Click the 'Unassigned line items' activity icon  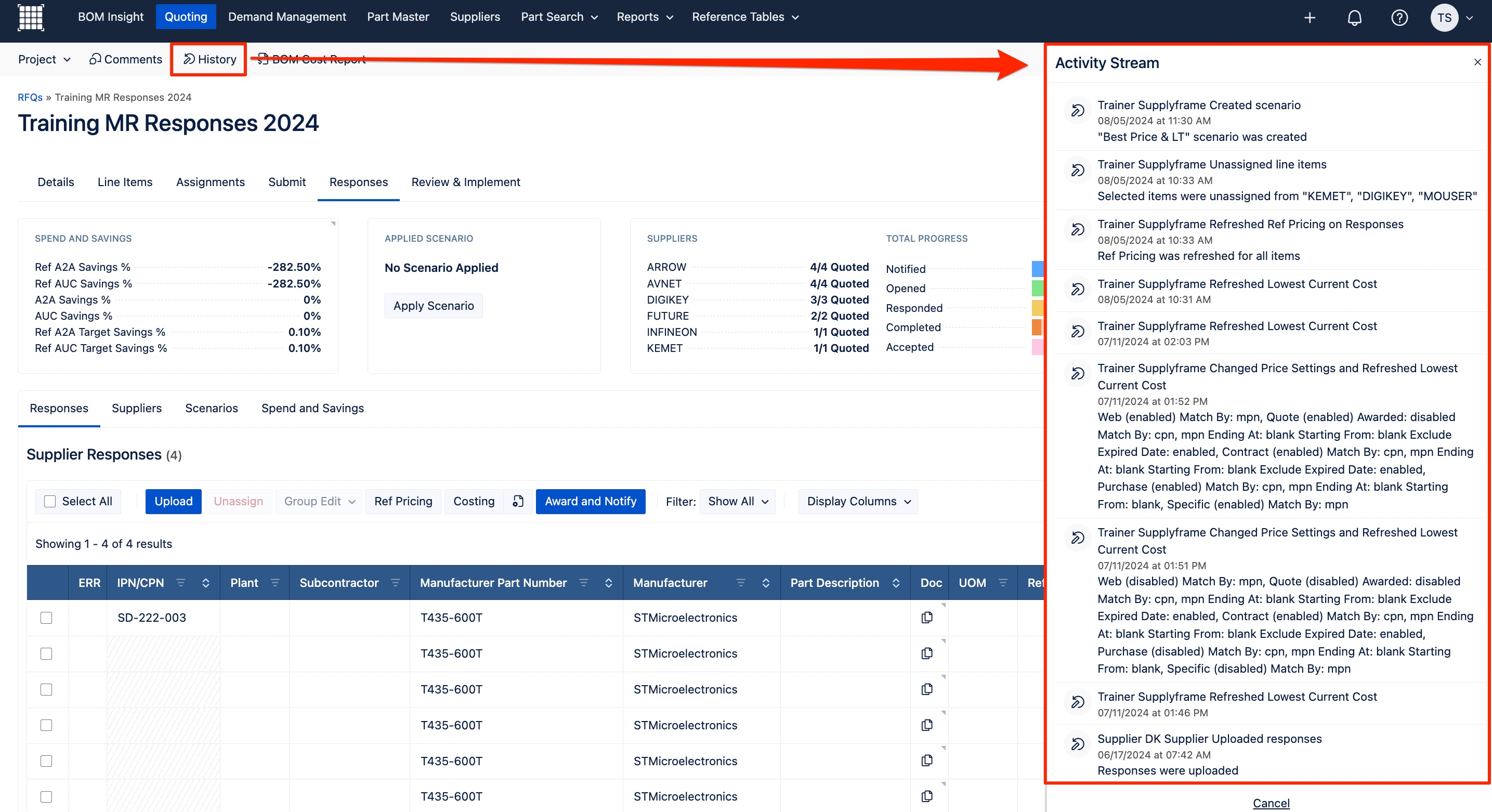tap(1077, 169)
